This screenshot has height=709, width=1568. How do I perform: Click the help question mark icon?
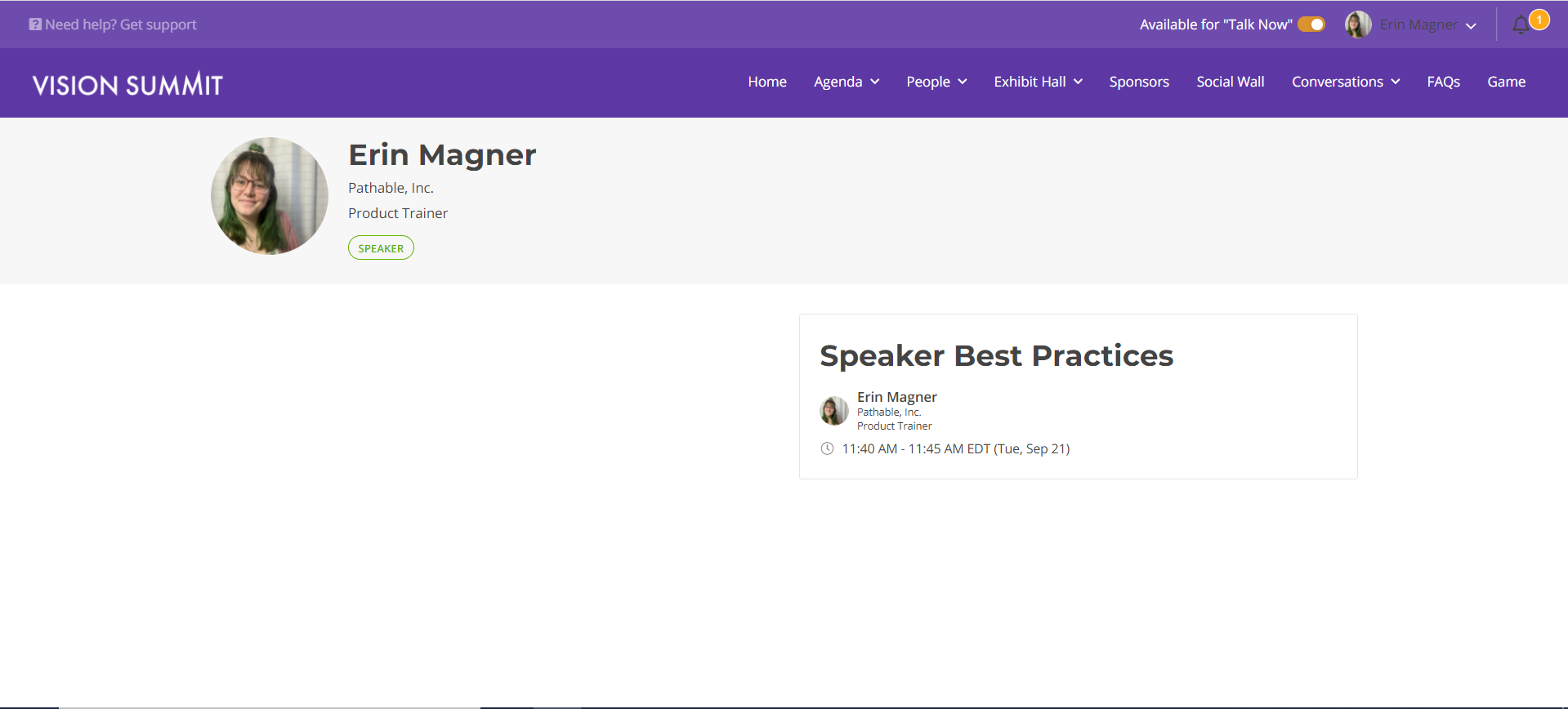tap(35, 25)
